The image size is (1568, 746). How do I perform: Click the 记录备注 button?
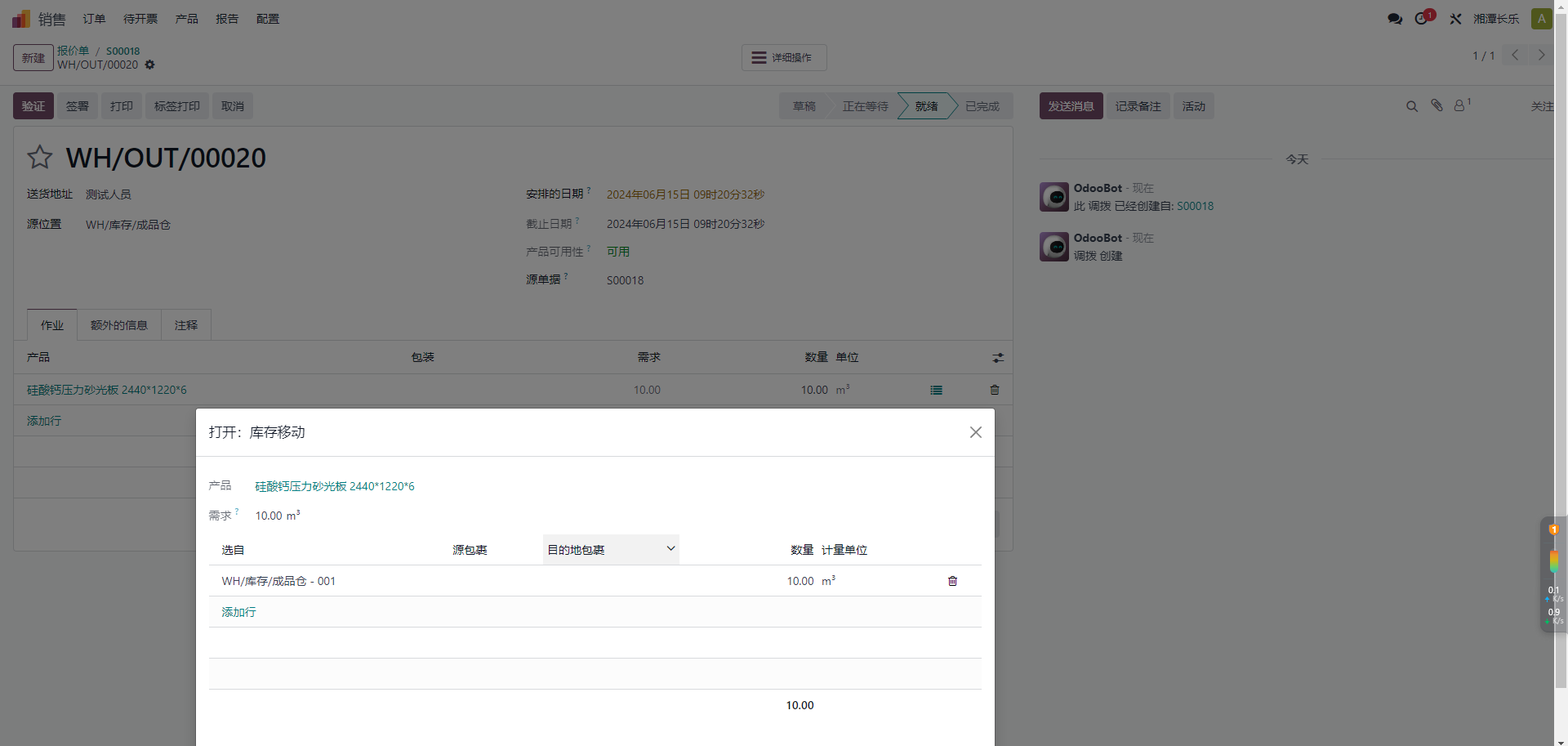pyautogui.click(x=1138, y=106)
